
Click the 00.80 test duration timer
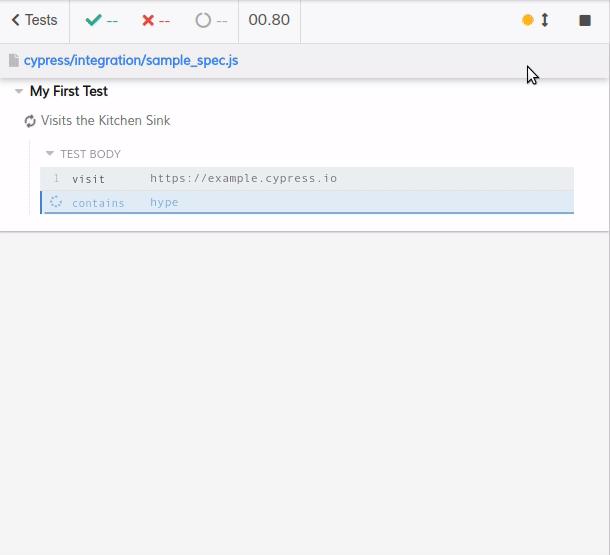[268, 20]
